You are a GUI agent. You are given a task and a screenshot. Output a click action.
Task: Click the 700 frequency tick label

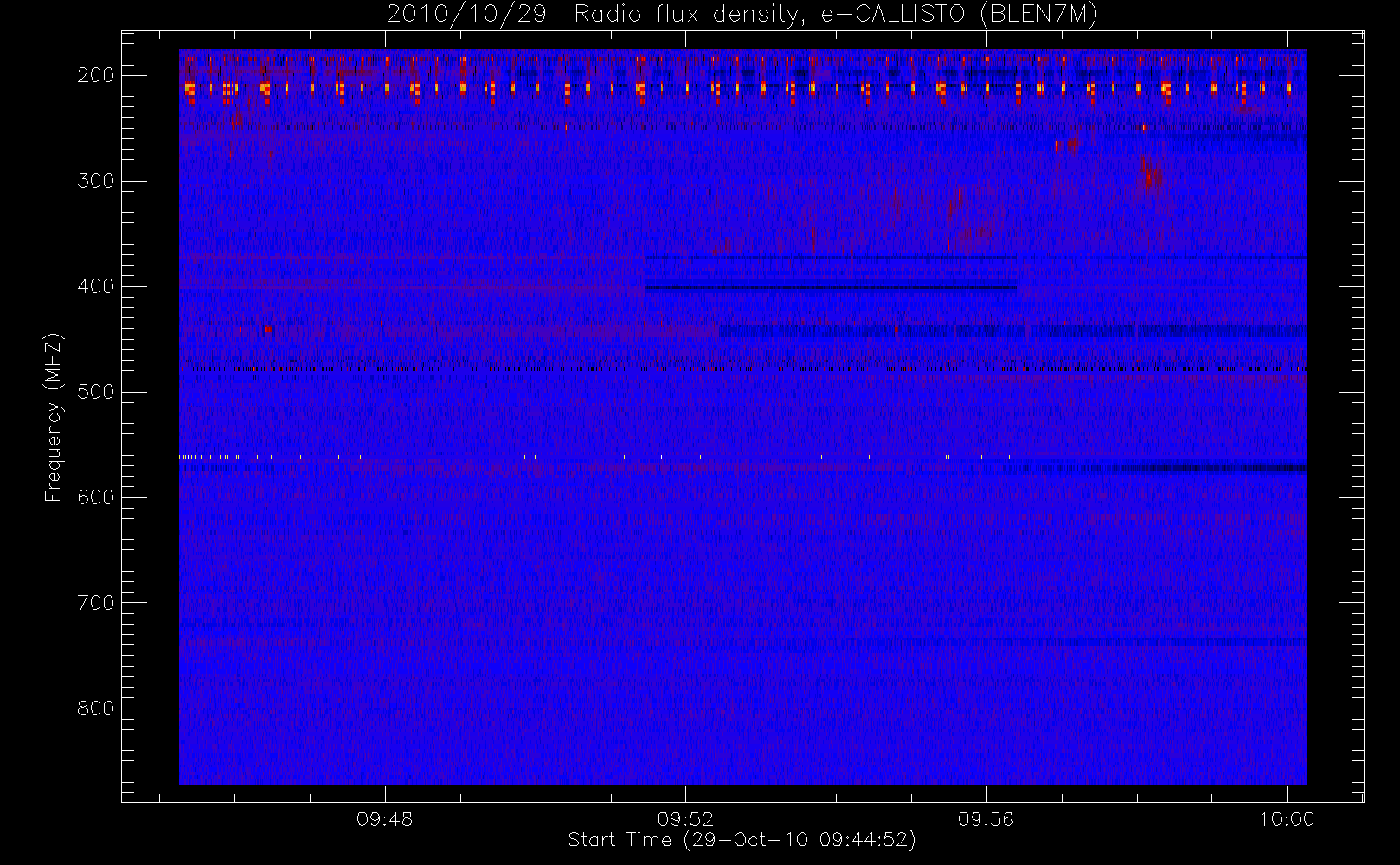[x=96, y=603]
